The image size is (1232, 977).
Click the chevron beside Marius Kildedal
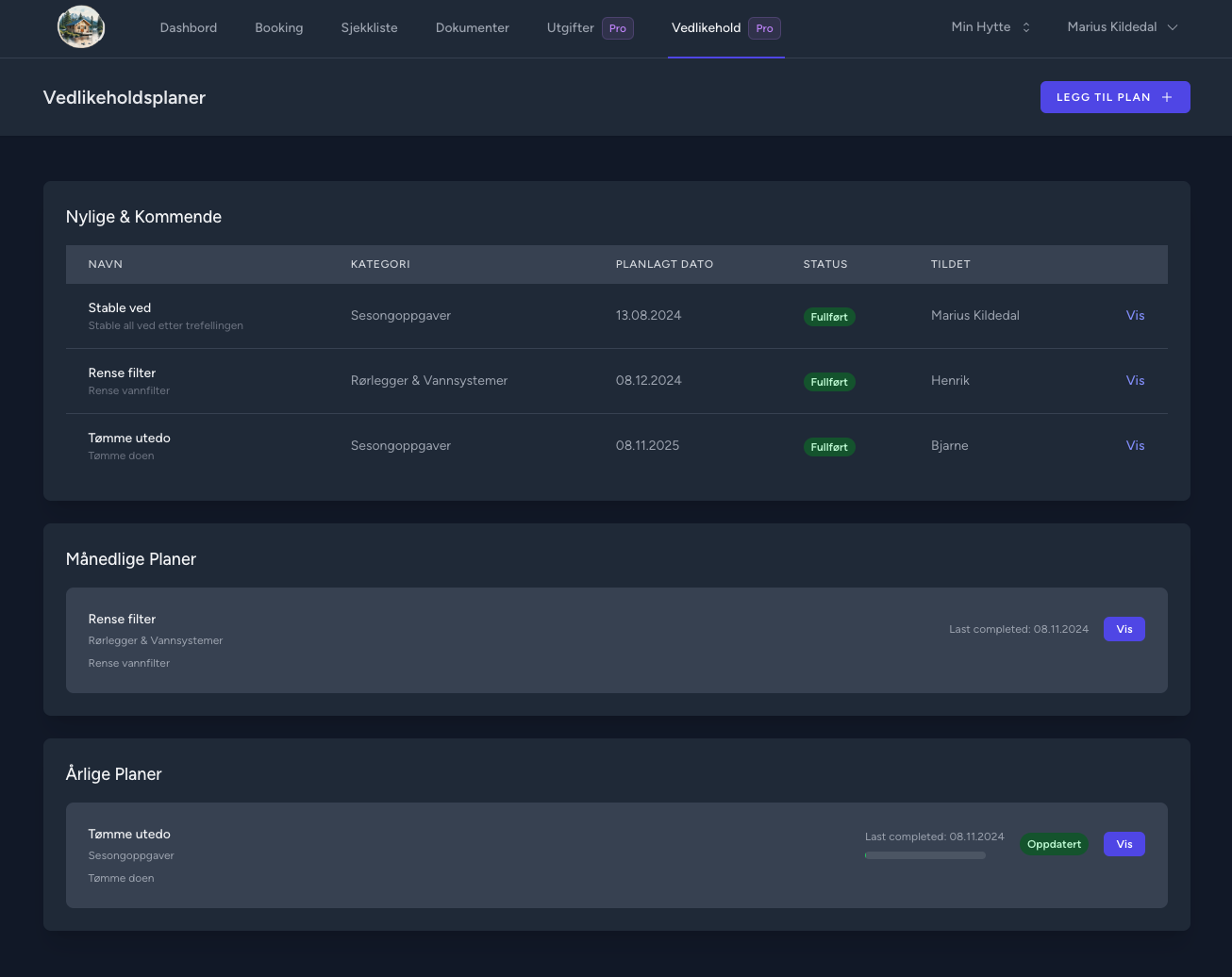point(1173,27)
